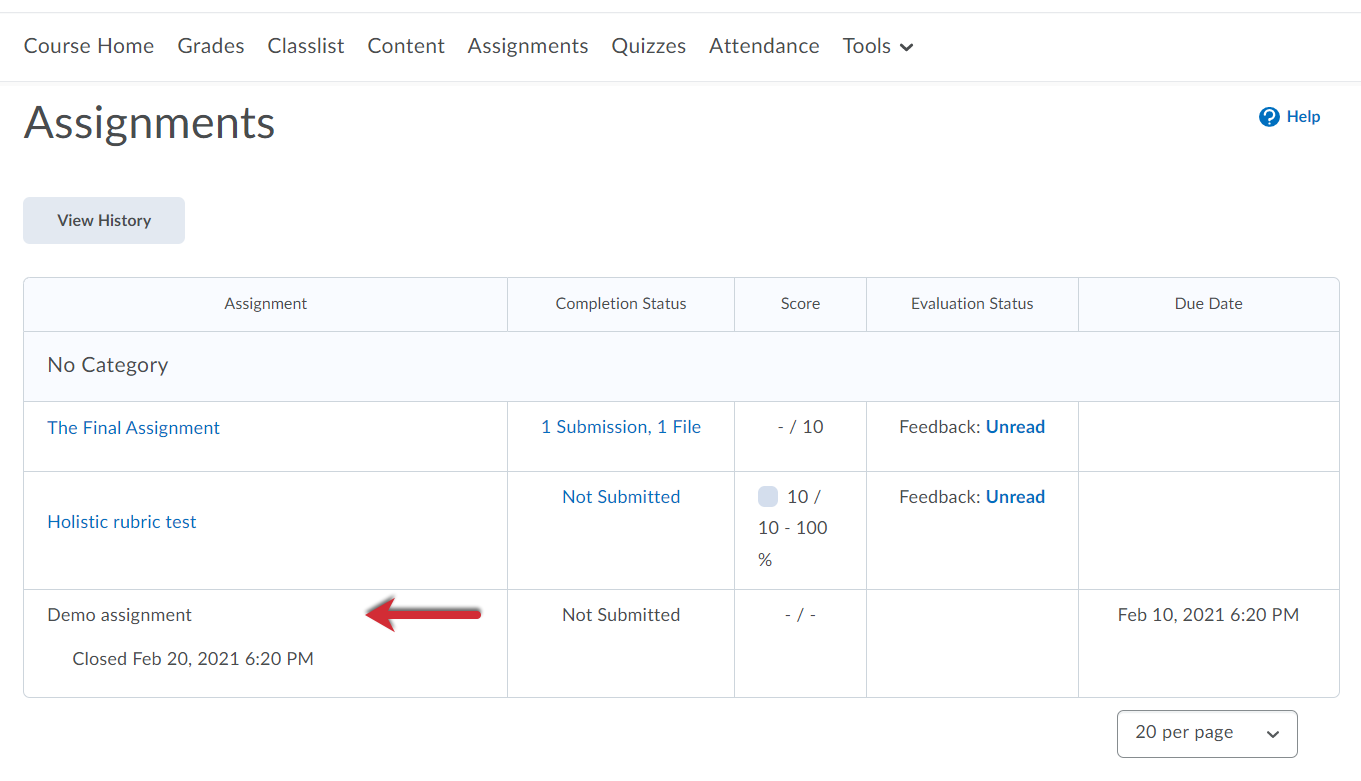
Task: Open the "Holistic rubric test" assignment
Action: click(121, 521)
